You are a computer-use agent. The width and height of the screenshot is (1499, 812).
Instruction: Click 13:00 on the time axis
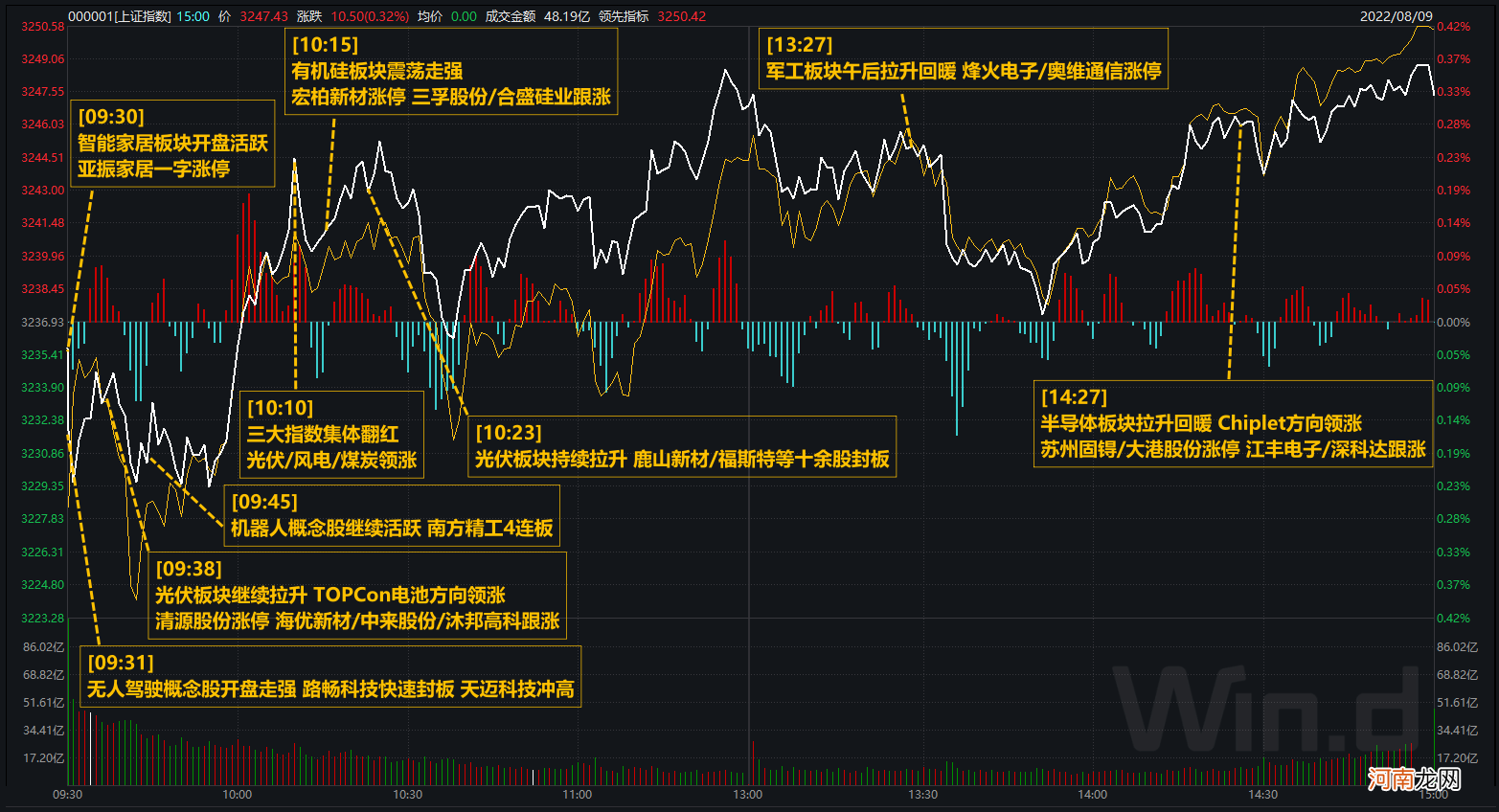coord(747,795)
